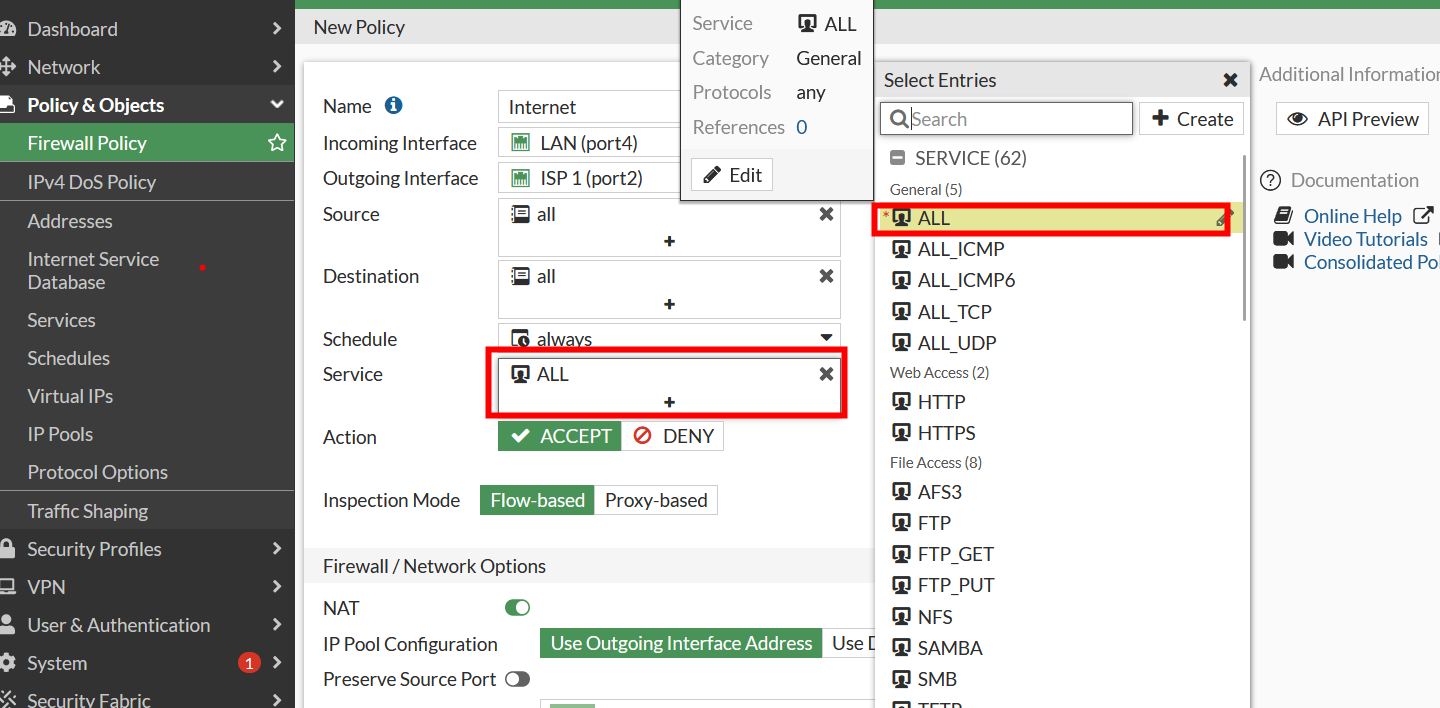Open Virtual IPs in the sidebar

tap(70, 396)
